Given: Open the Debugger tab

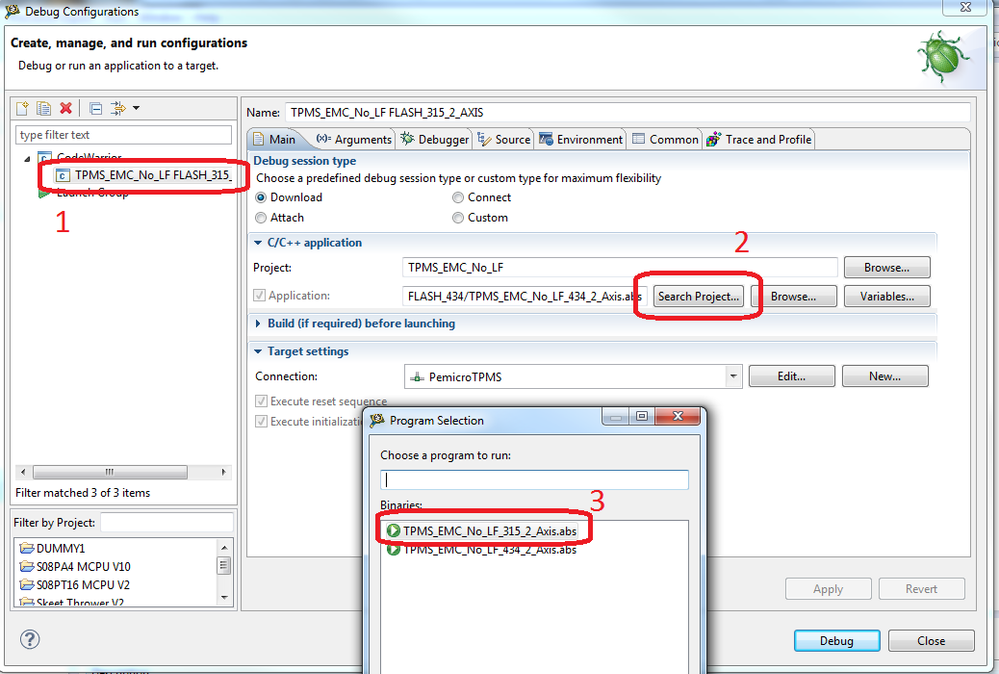Looking at the screenshot, I should coord(435,140).
